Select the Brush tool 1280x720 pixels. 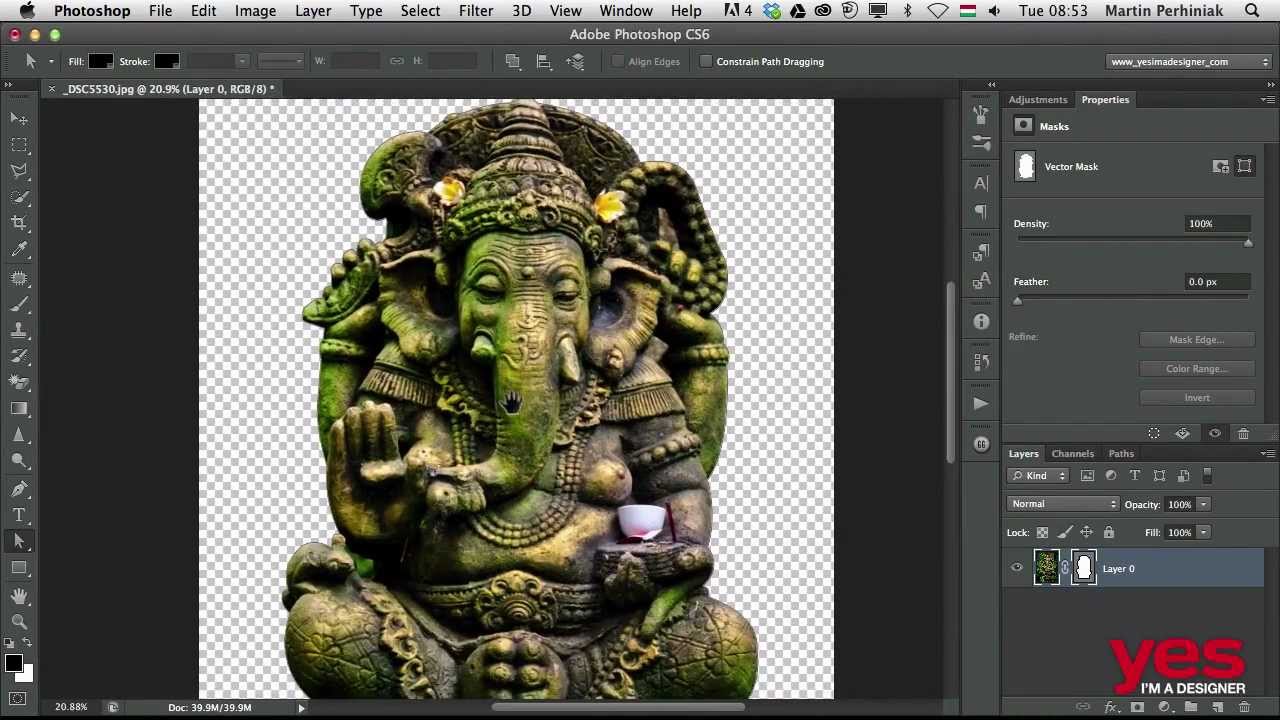point(20,305)
